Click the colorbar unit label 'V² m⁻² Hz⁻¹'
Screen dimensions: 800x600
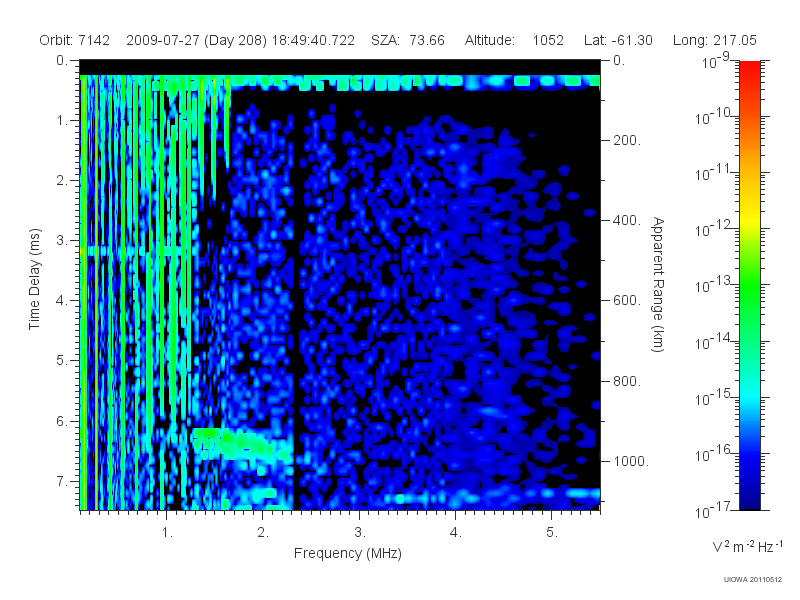[747, 546]
